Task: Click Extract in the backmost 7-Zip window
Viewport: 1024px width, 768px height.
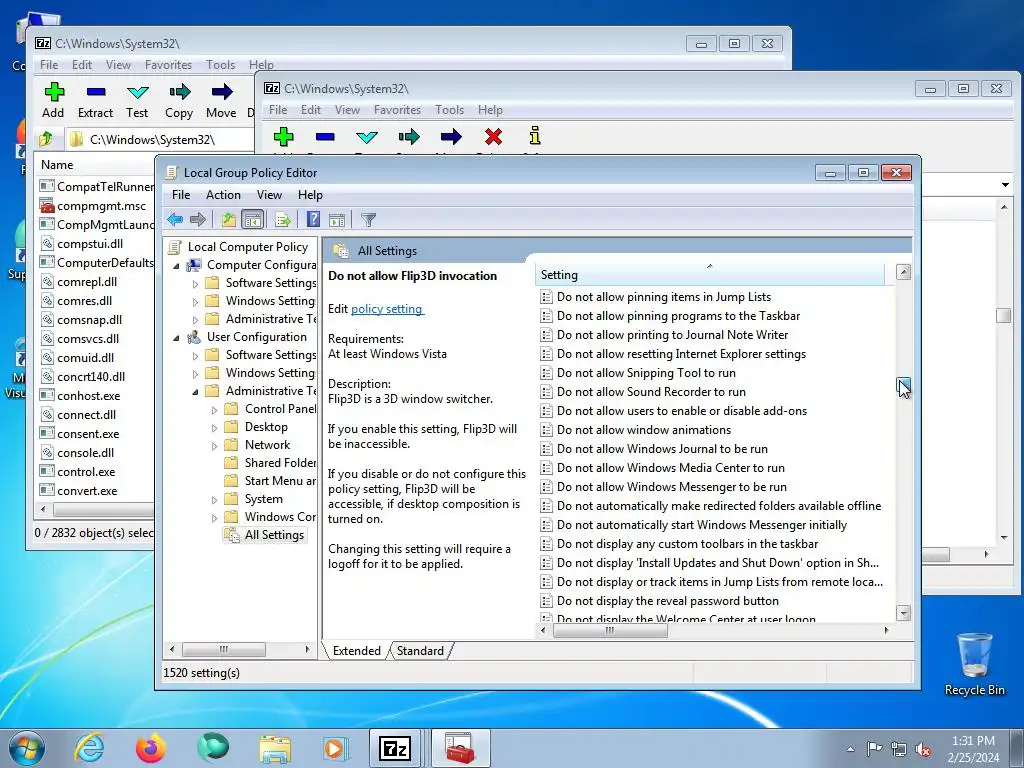Action: pyautogui.click(x=95, y=101)
